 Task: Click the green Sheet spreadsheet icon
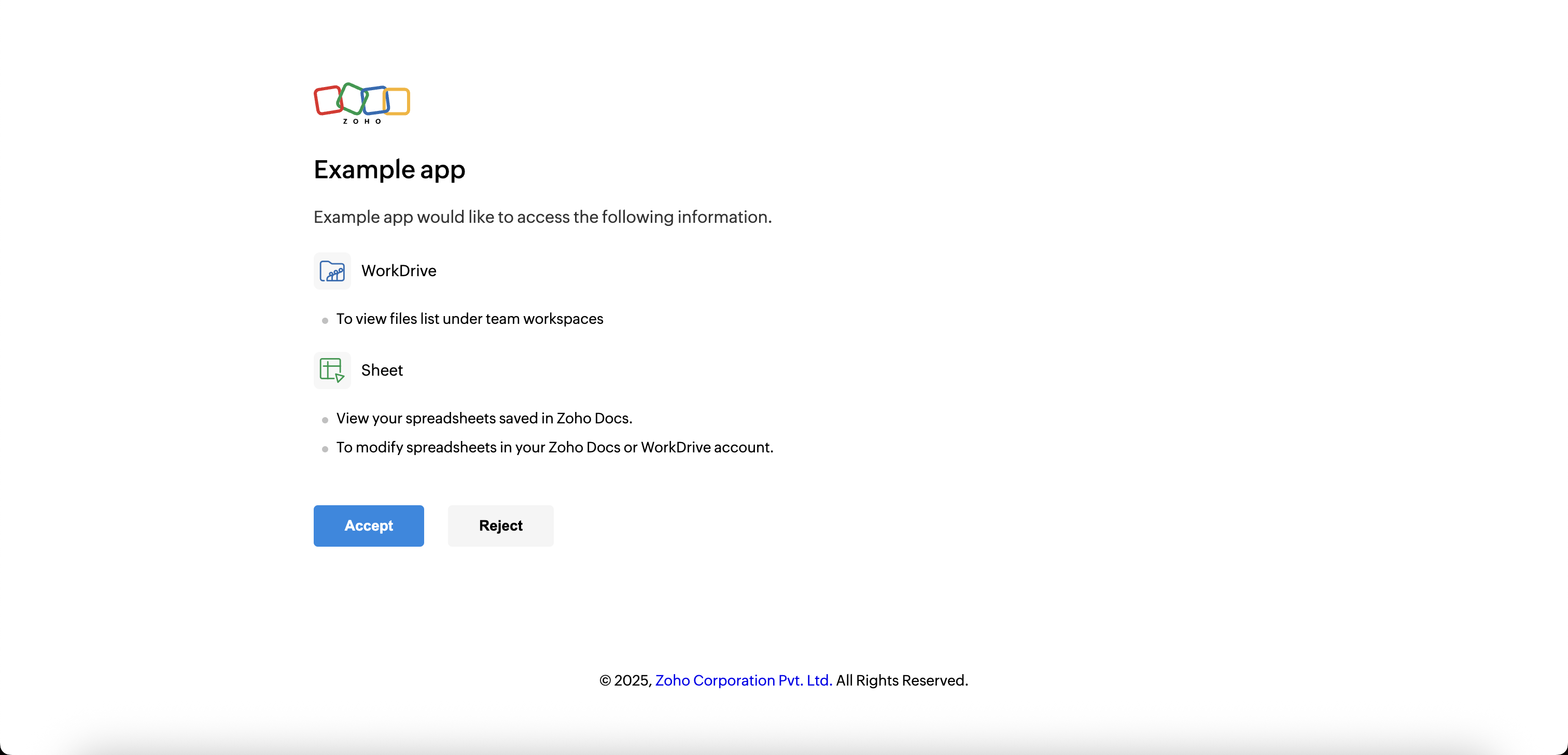[332, 370]
